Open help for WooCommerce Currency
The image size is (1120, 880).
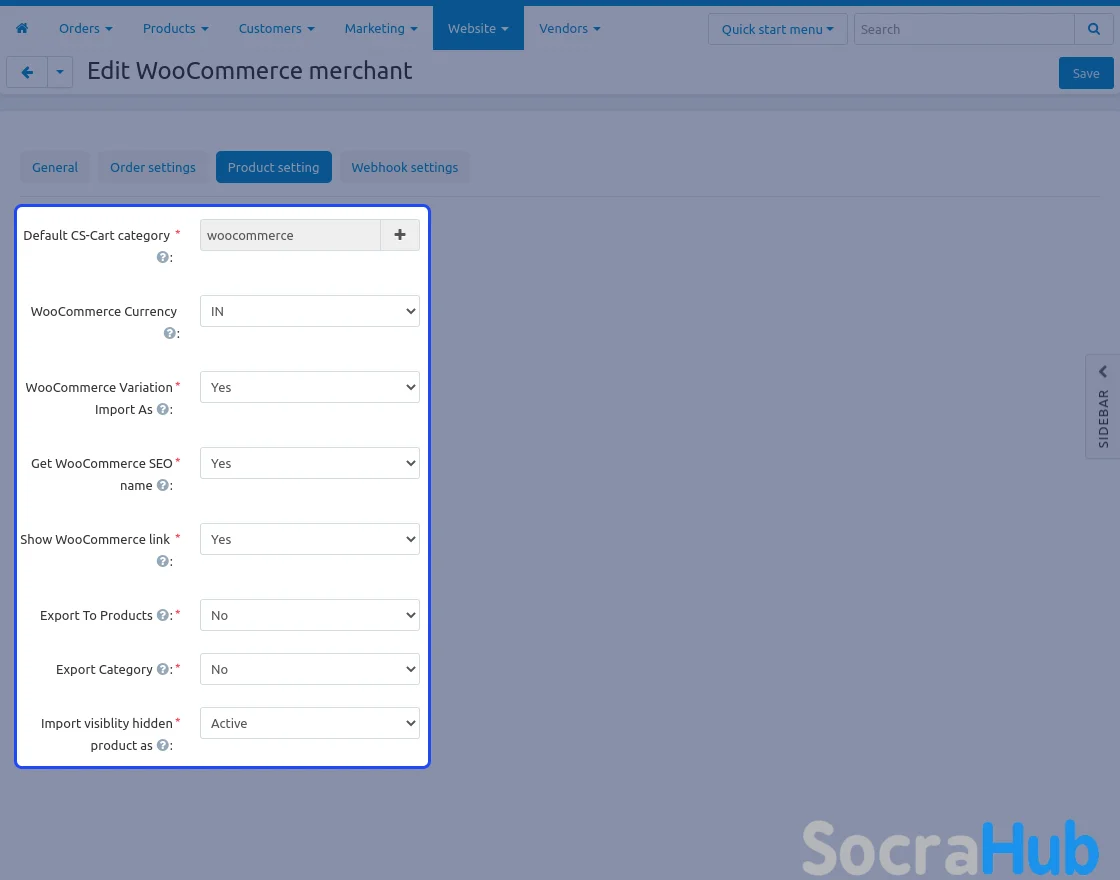point(169,333)
